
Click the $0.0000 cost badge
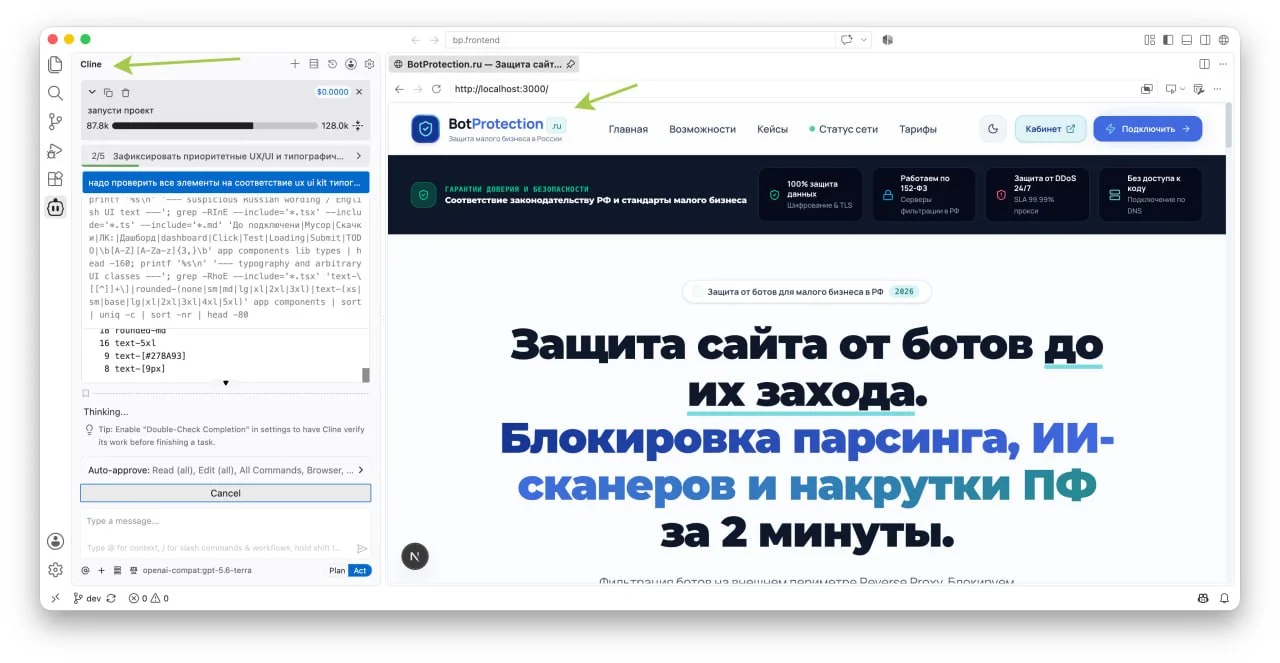click(x=332, y=91)
